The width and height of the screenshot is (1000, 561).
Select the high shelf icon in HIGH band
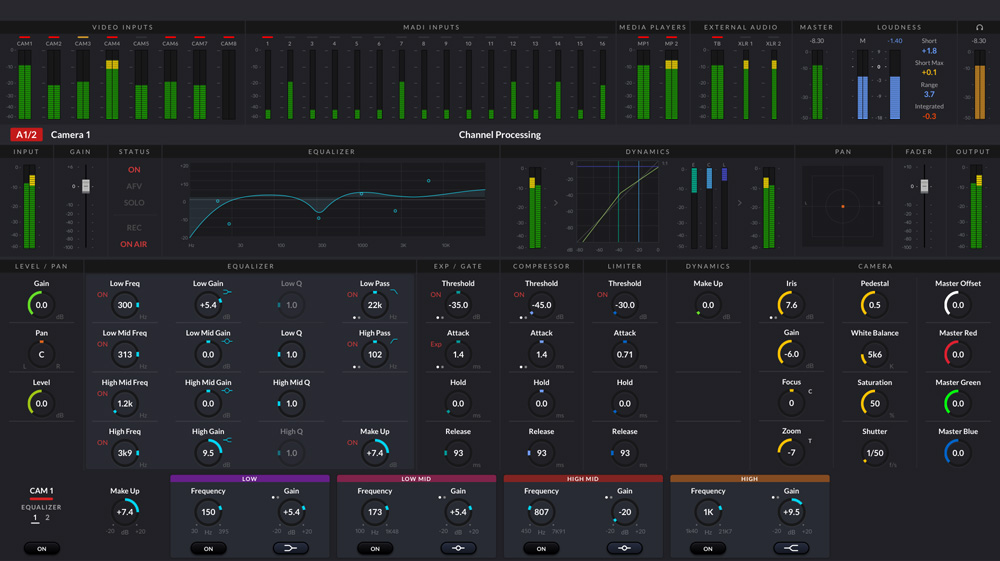point(791,548)
